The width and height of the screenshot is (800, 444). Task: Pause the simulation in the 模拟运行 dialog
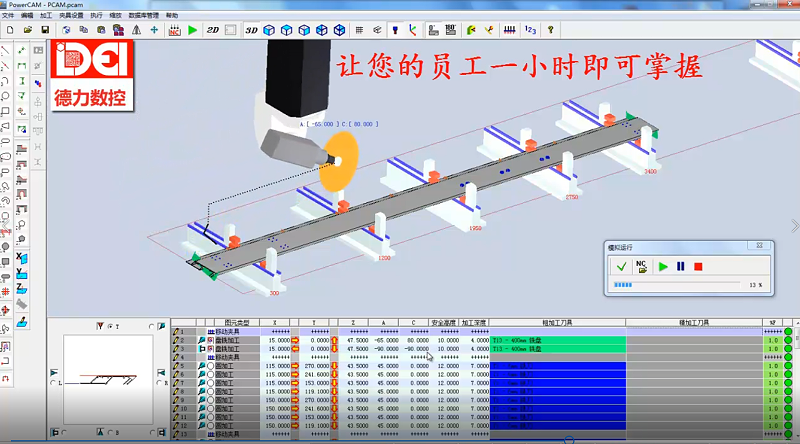click(681, 267)
